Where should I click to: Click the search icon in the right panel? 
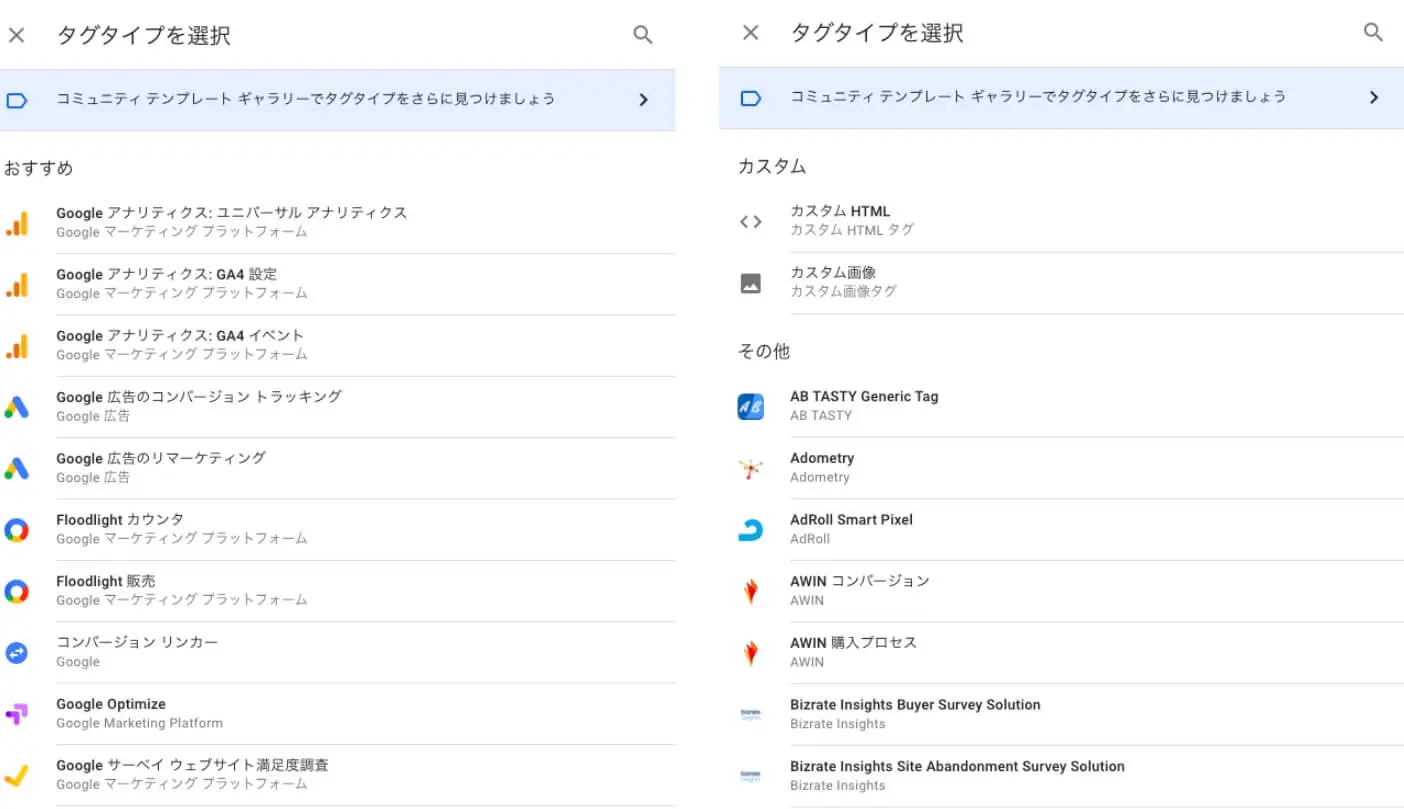point(1374,32)
